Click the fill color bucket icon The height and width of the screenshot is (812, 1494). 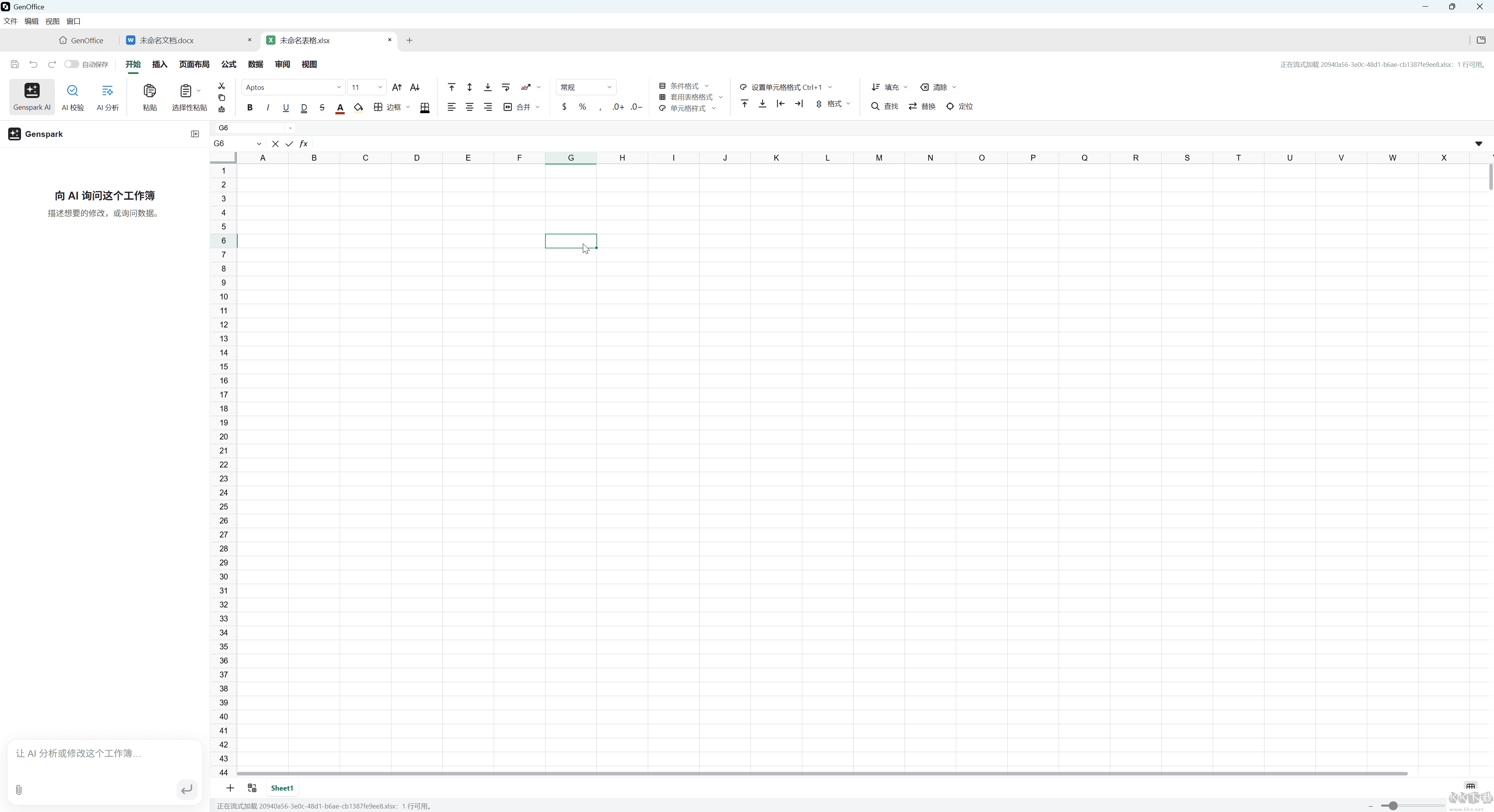point(358,107)
